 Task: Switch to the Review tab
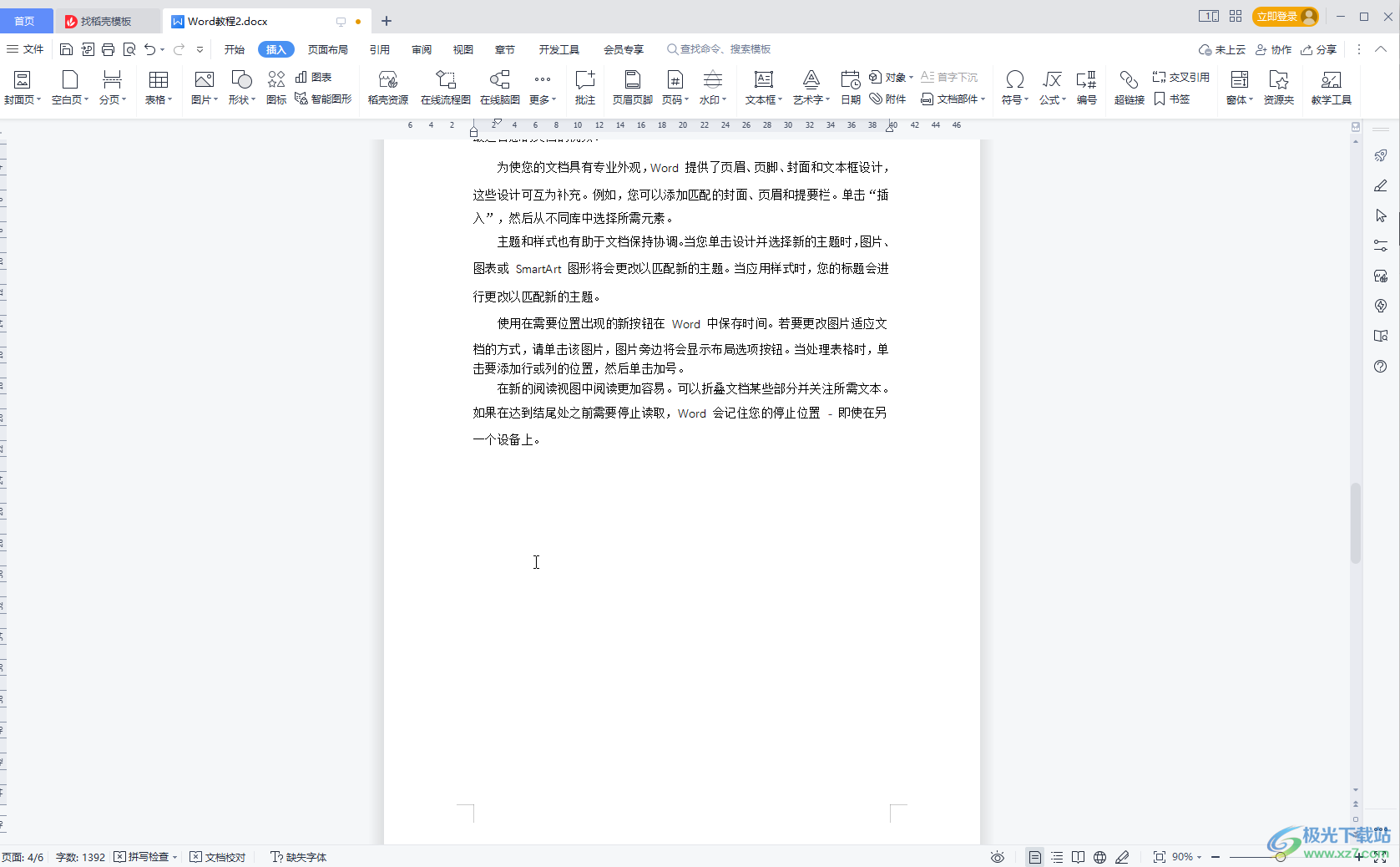click(x=422, y=49)
